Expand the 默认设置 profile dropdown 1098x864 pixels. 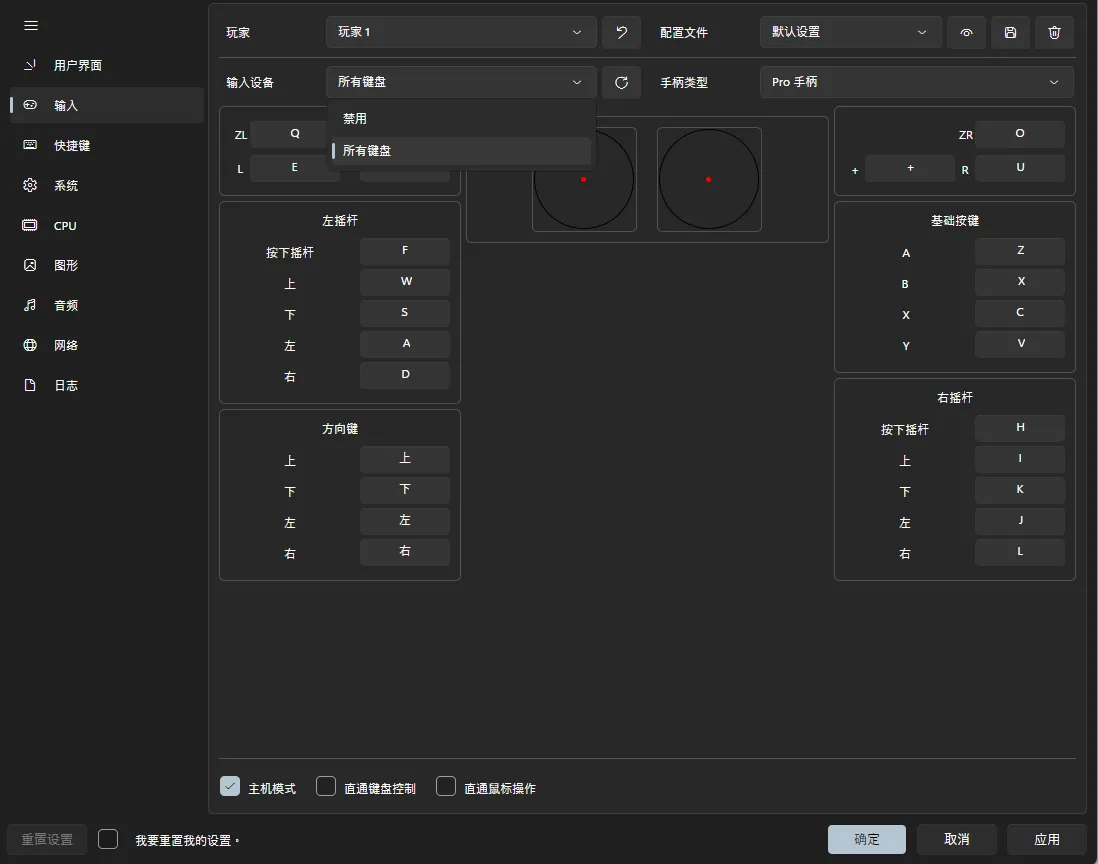(x=850, y=32)
